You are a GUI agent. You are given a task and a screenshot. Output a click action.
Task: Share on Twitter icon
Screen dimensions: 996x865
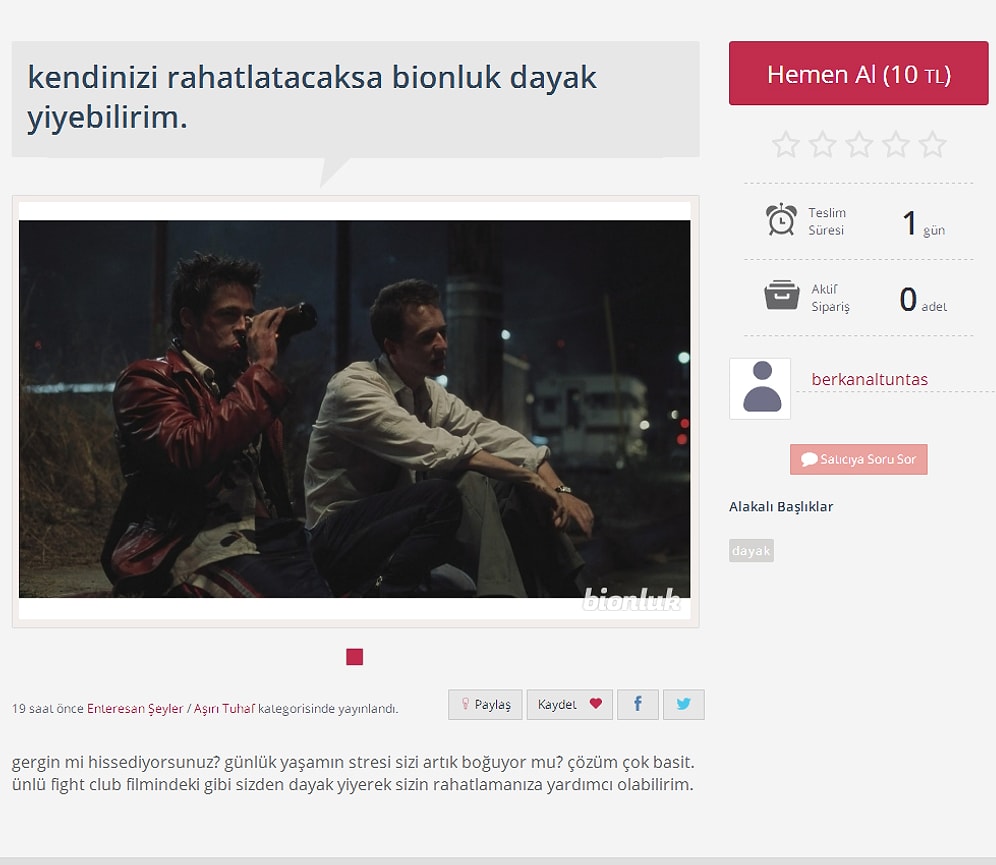[x=683, y=704]
